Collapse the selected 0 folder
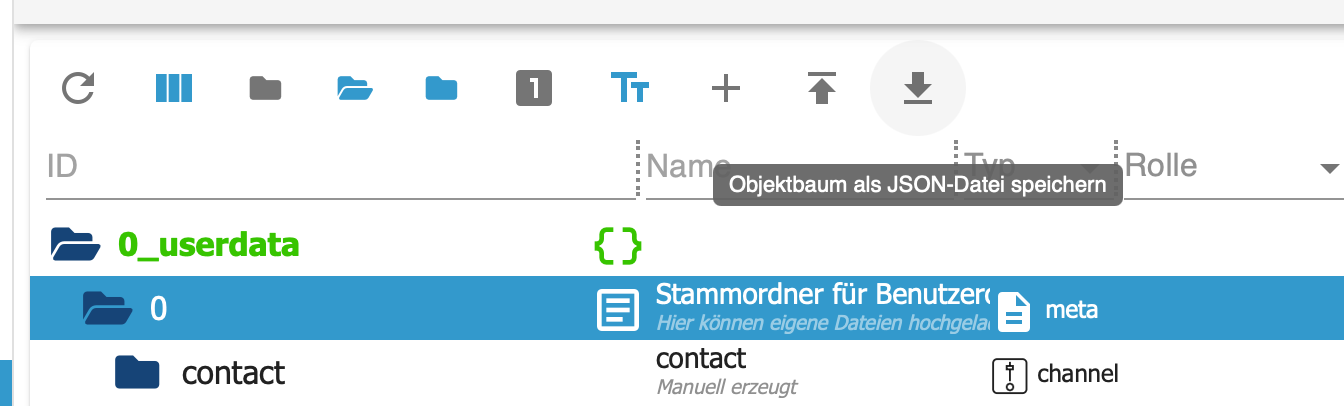 coord(108,308)
